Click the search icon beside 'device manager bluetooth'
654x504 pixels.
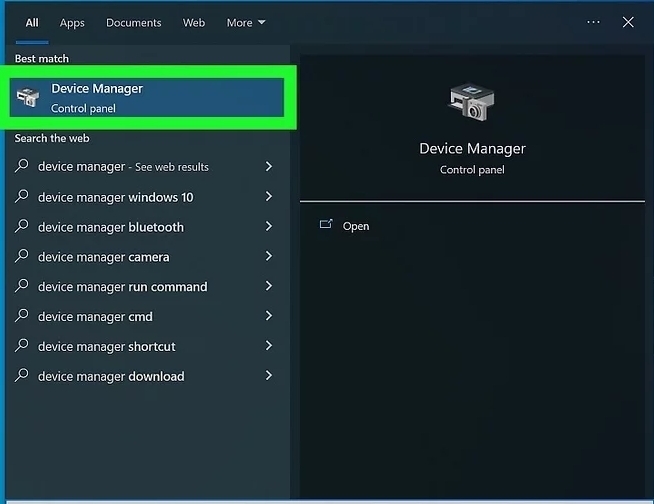[22, 226]
